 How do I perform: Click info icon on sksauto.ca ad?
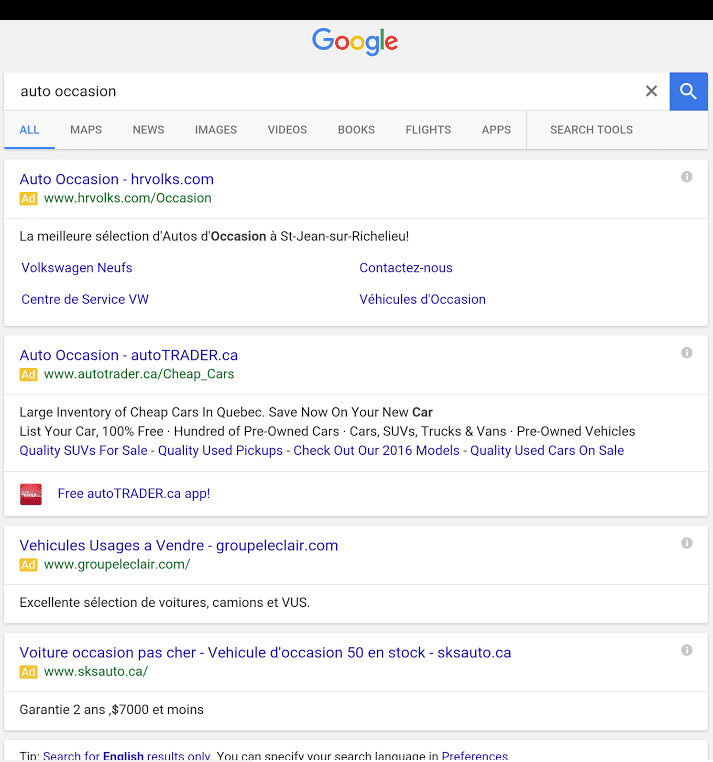(x=687, y=650)
